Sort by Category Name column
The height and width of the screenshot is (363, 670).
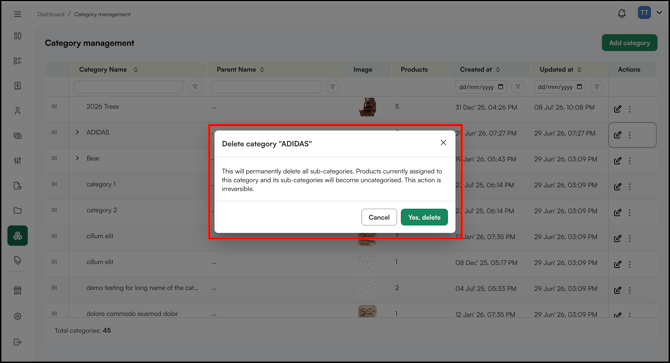point(135,70)
